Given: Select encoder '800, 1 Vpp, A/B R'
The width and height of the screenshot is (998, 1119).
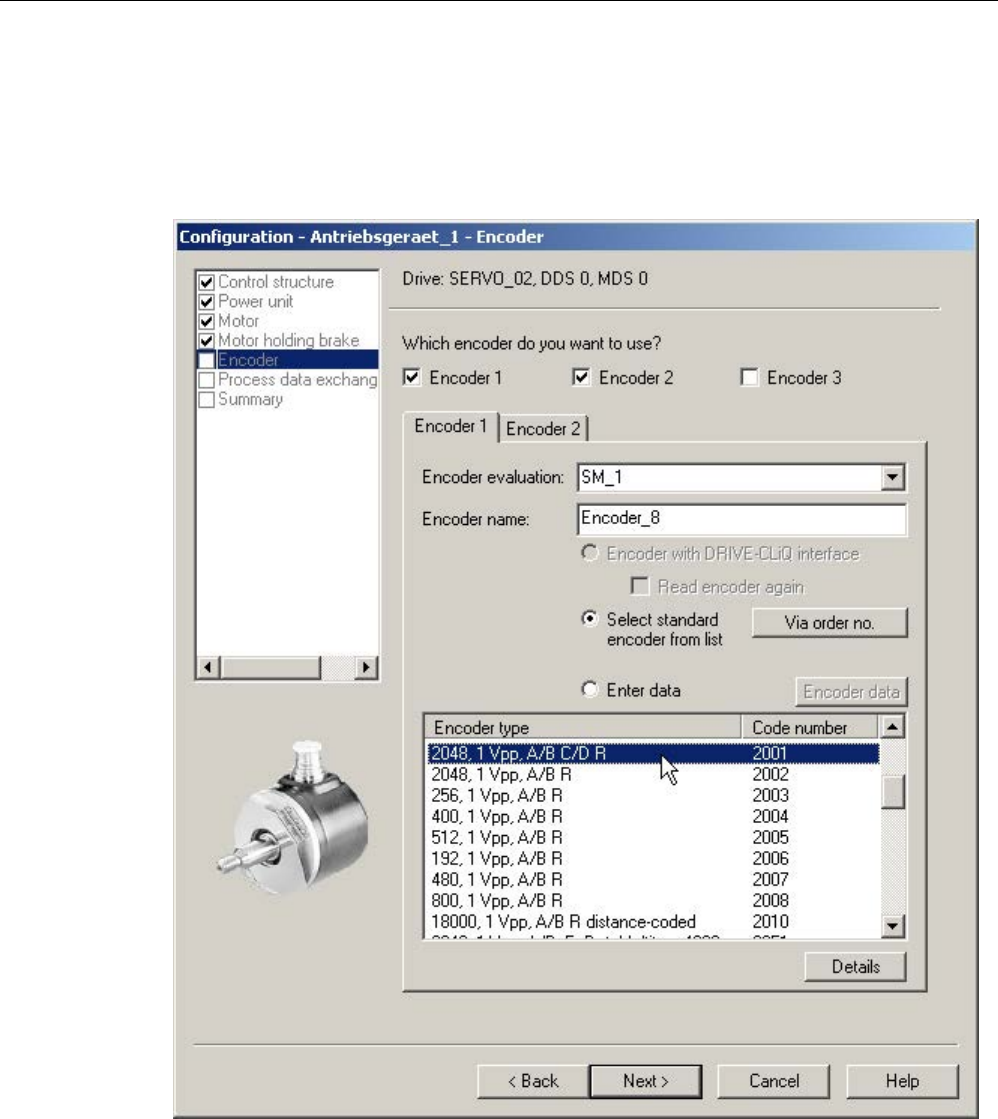Looking at the screenshot, I should [x=653, y=901].
